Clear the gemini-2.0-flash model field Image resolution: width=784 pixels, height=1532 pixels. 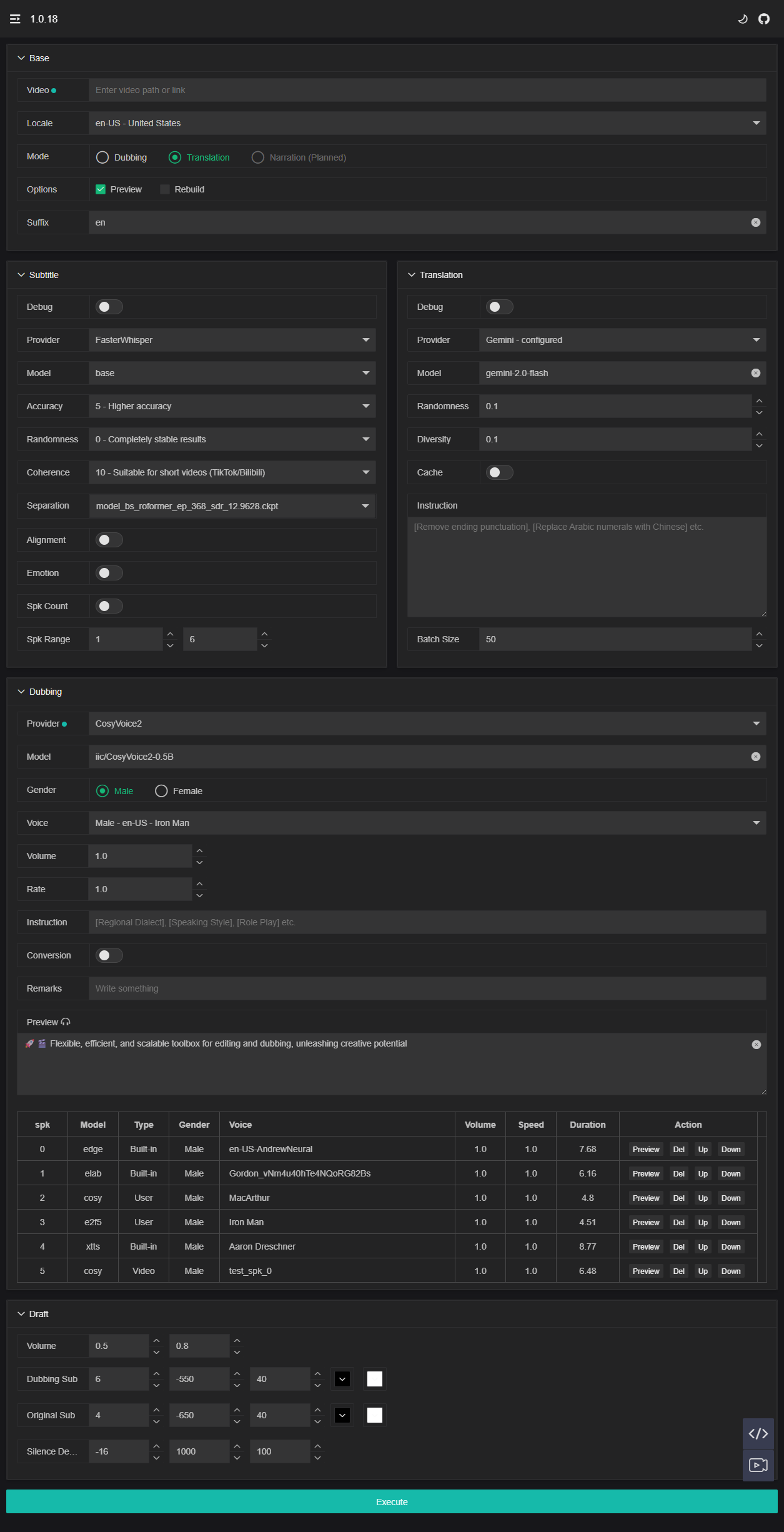tap(756, 373)
